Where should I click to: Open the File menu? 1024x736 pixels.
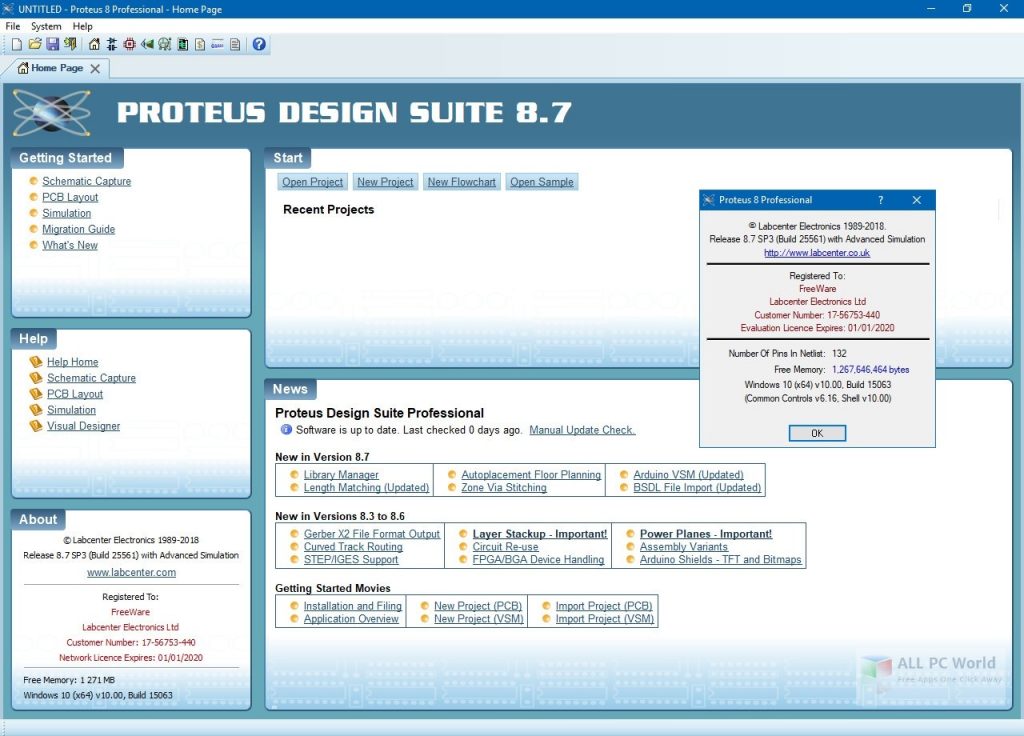tap(12, 26)
